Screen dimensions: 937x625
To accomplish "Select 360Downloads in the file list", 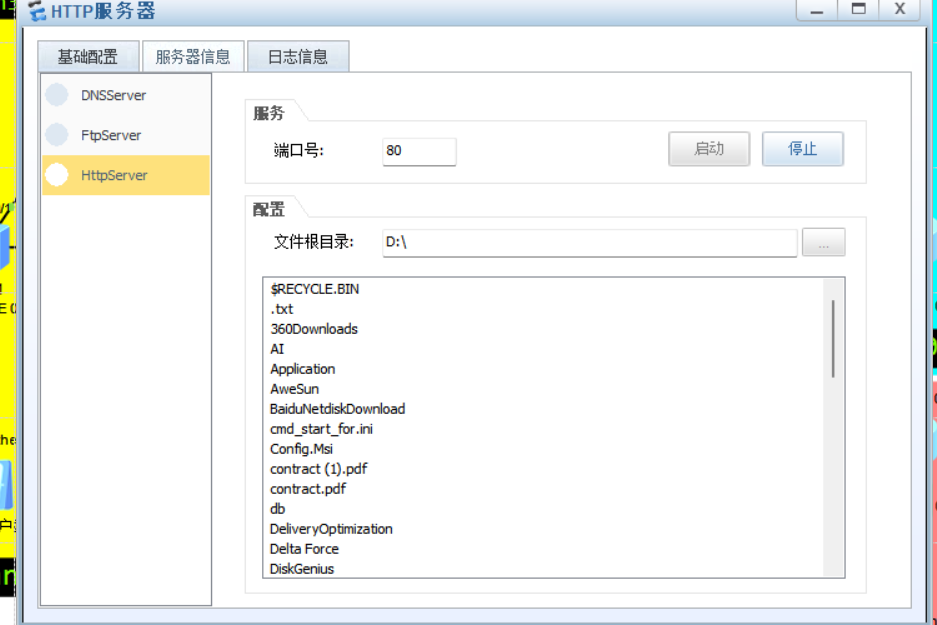I will (x=314, y=329).
